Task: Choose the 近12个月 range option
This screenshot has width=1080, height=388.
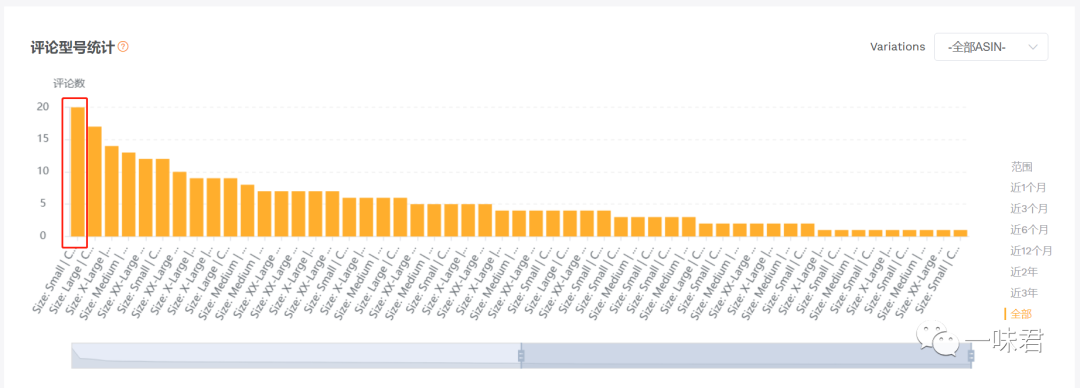Action: (x=1031, y=250)
